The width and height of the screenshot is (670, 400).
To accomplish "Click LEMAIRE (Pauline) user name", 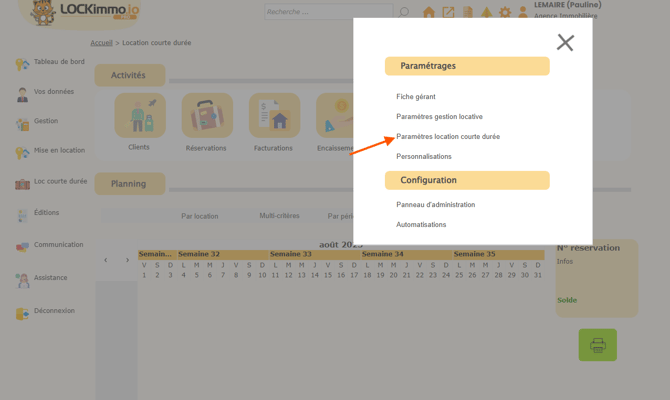I will [x=567, y=5].
